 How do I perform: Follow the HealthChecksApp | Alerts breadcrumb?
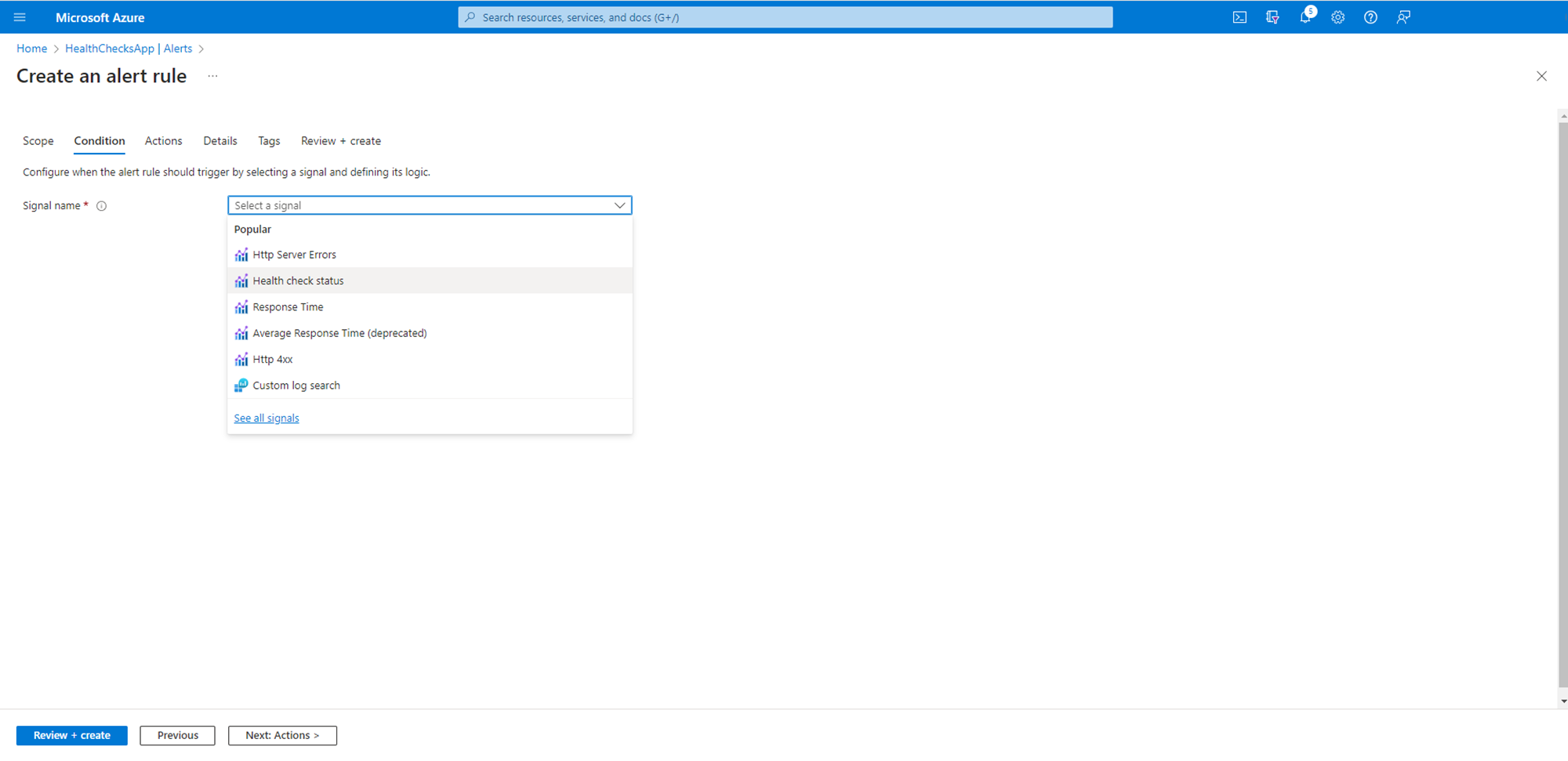129,49
